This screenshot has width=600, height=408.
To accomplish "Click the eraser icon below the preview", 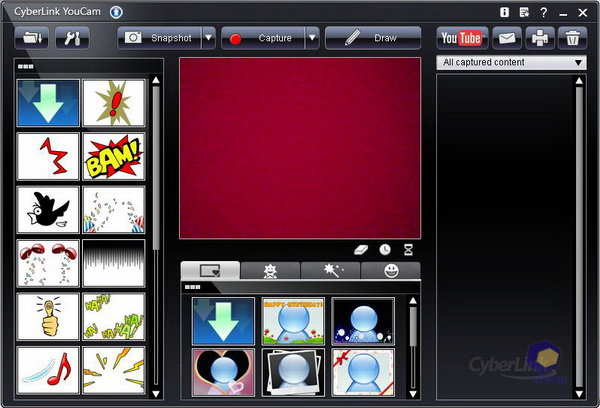I will pyautogui.click(x=361, y=249).
